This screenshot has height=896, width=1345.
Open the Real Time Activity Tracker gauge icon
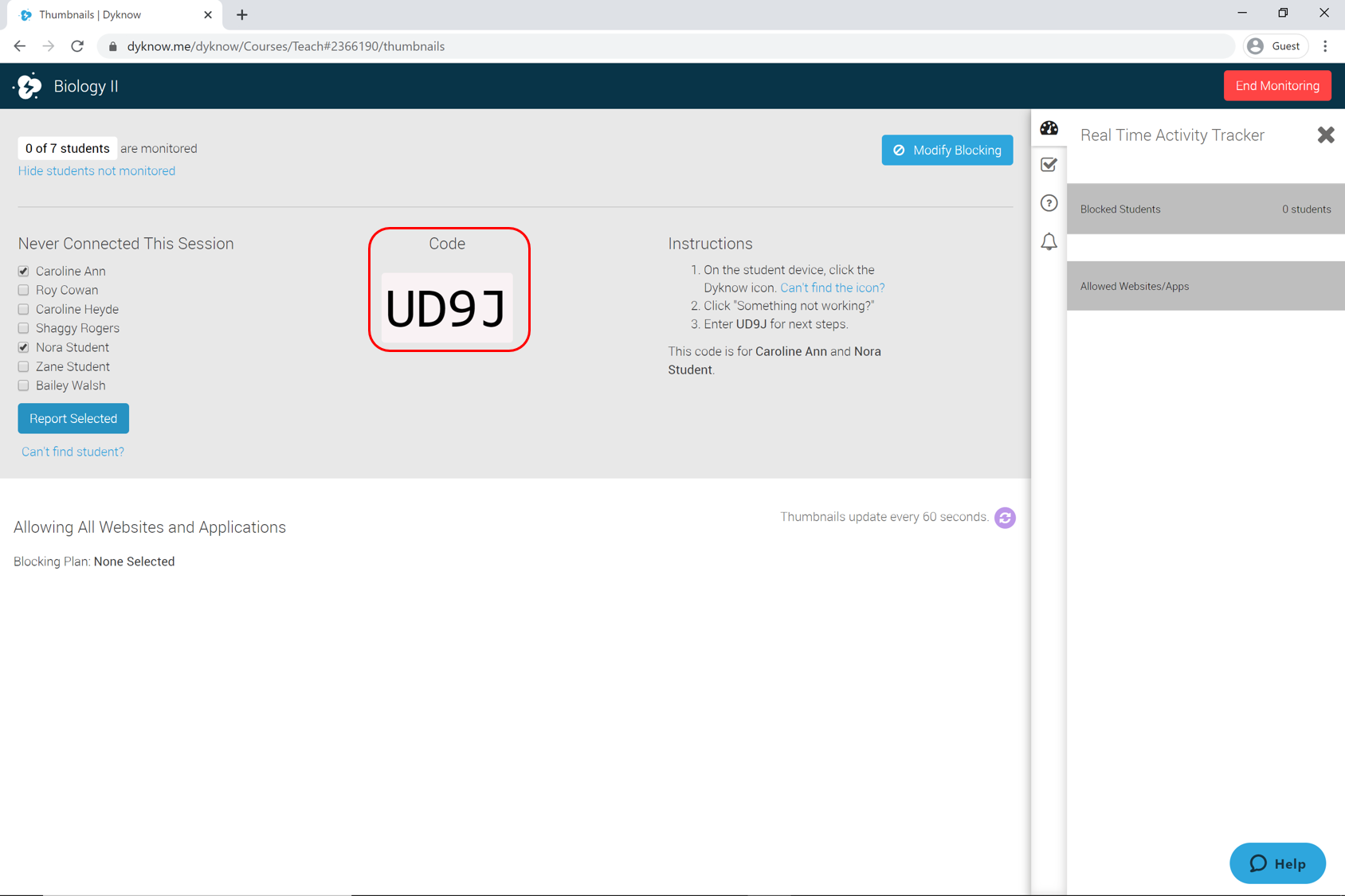(x=1049, y=128)
